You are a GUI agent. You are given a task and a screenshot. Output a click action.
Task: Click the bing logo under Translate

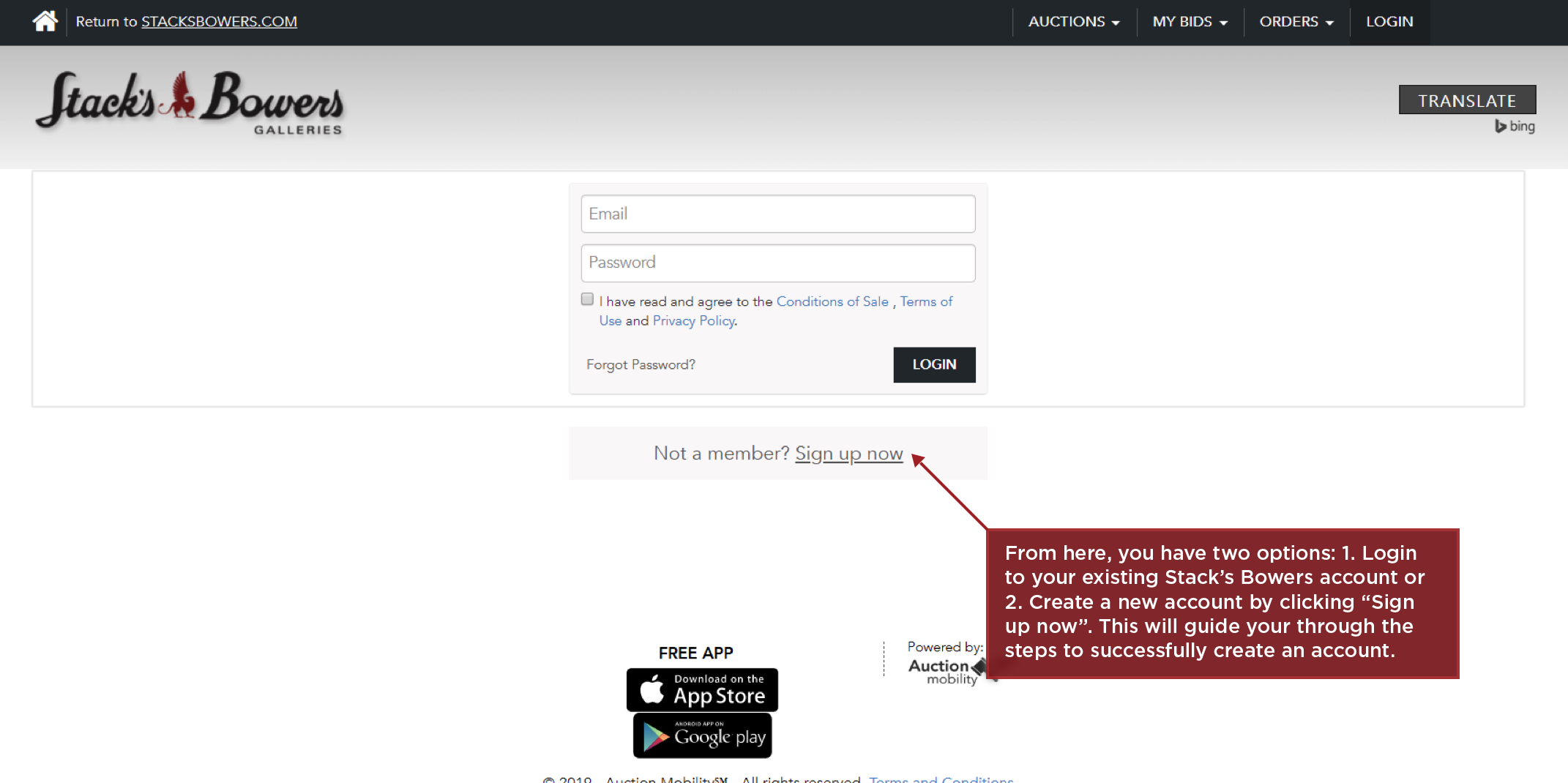tap(1515, 126)
